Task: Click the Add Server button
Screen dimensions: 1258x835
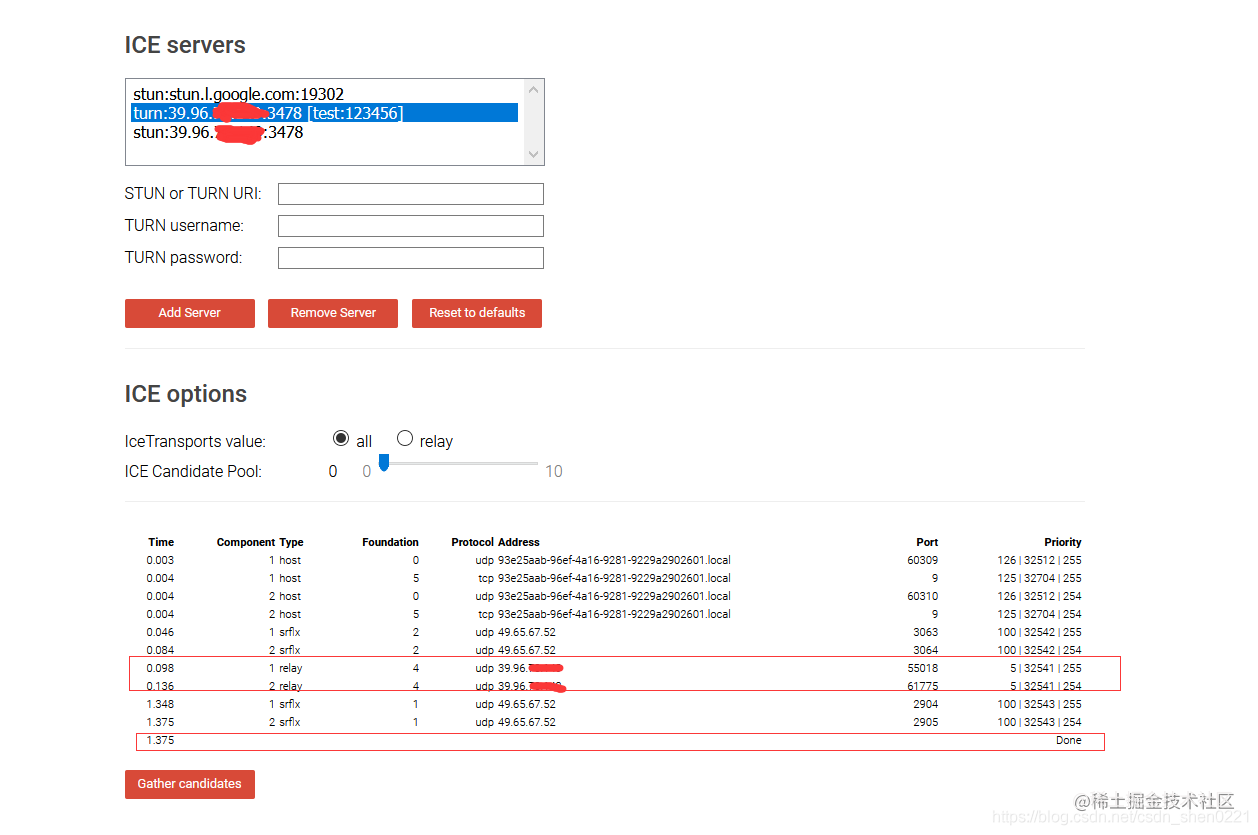Action: [190, 313]
